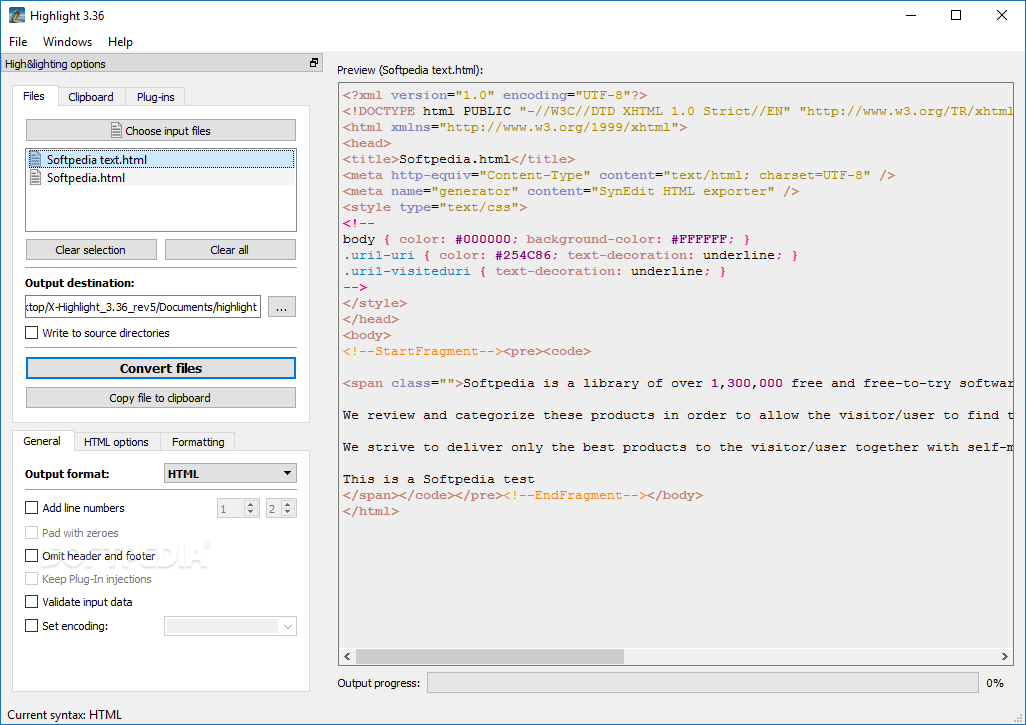Select the General tab
The height and width of the screenshot is (725, 1026).
coord(42,441)
